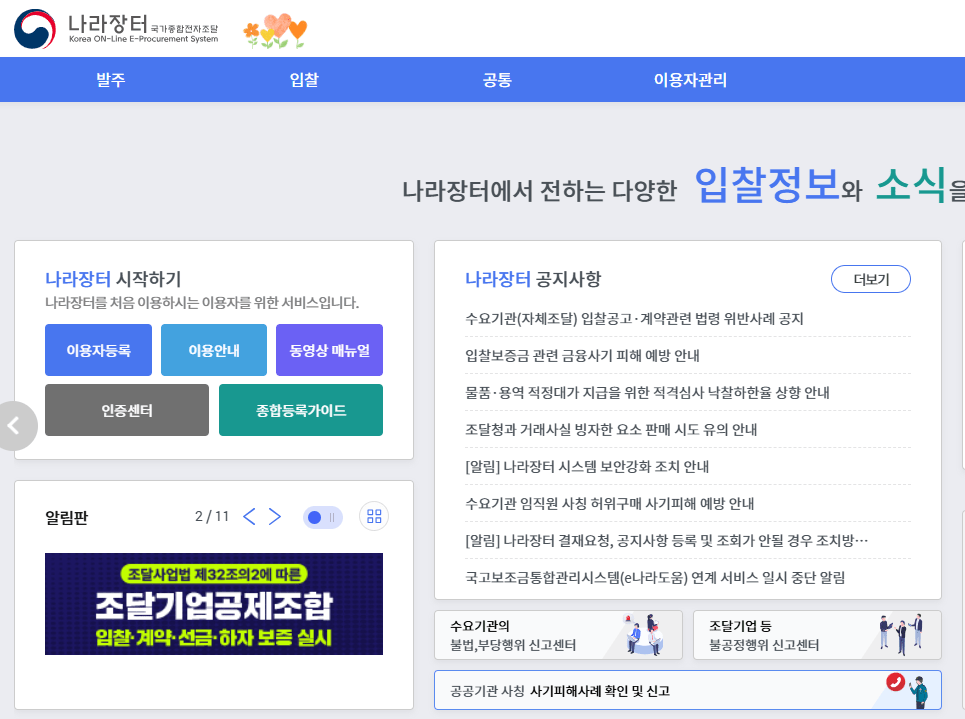Open the 발주 menu
Screen dimensions: 965x719
click(x=111, y=79)
